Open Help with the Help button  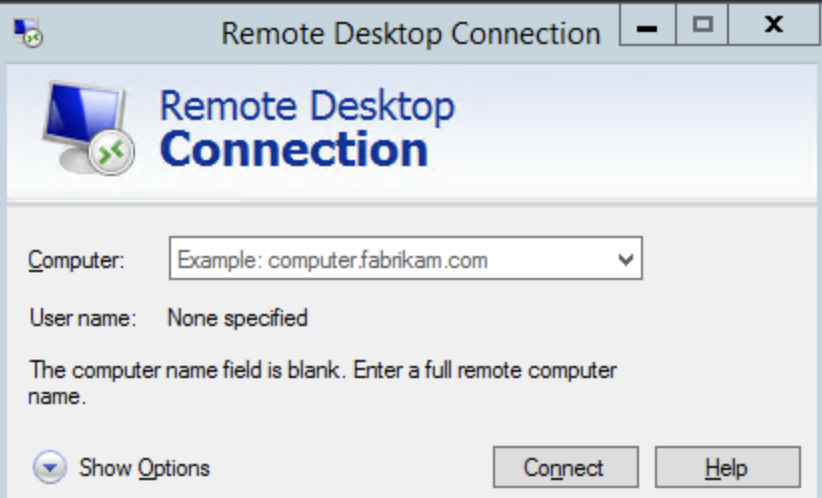[727, 467]
